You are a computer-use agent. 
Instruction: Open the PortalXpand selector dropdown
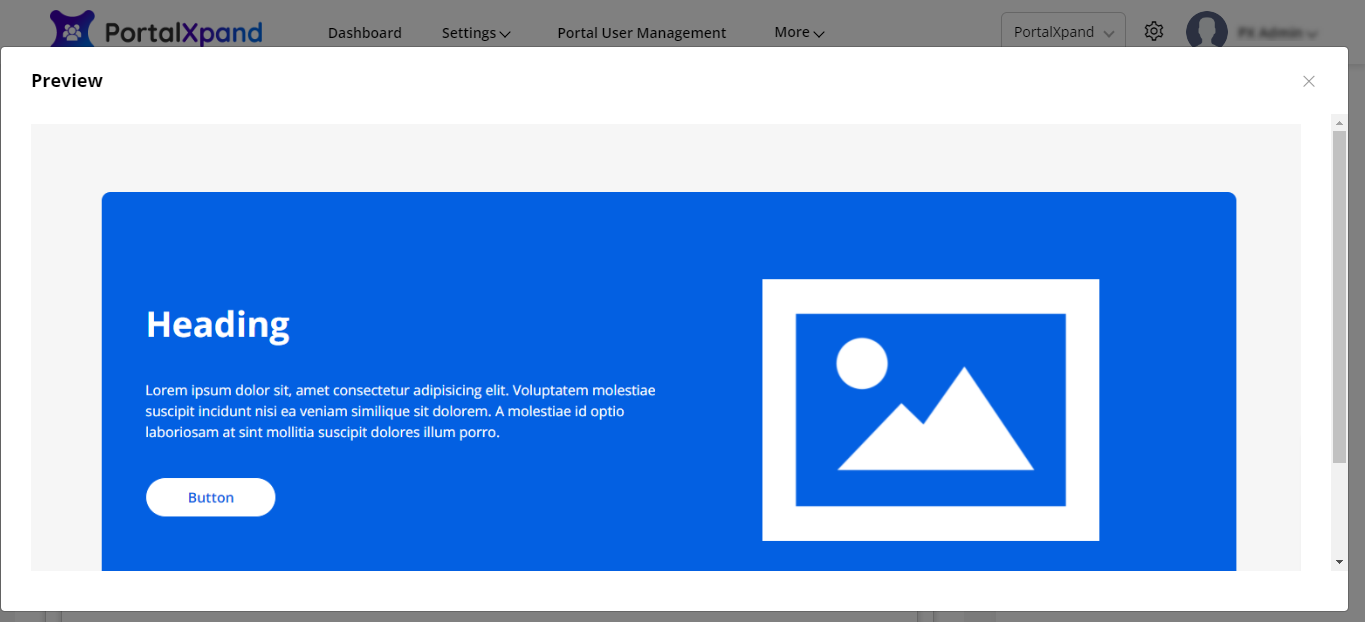(x=1063, y=32)
